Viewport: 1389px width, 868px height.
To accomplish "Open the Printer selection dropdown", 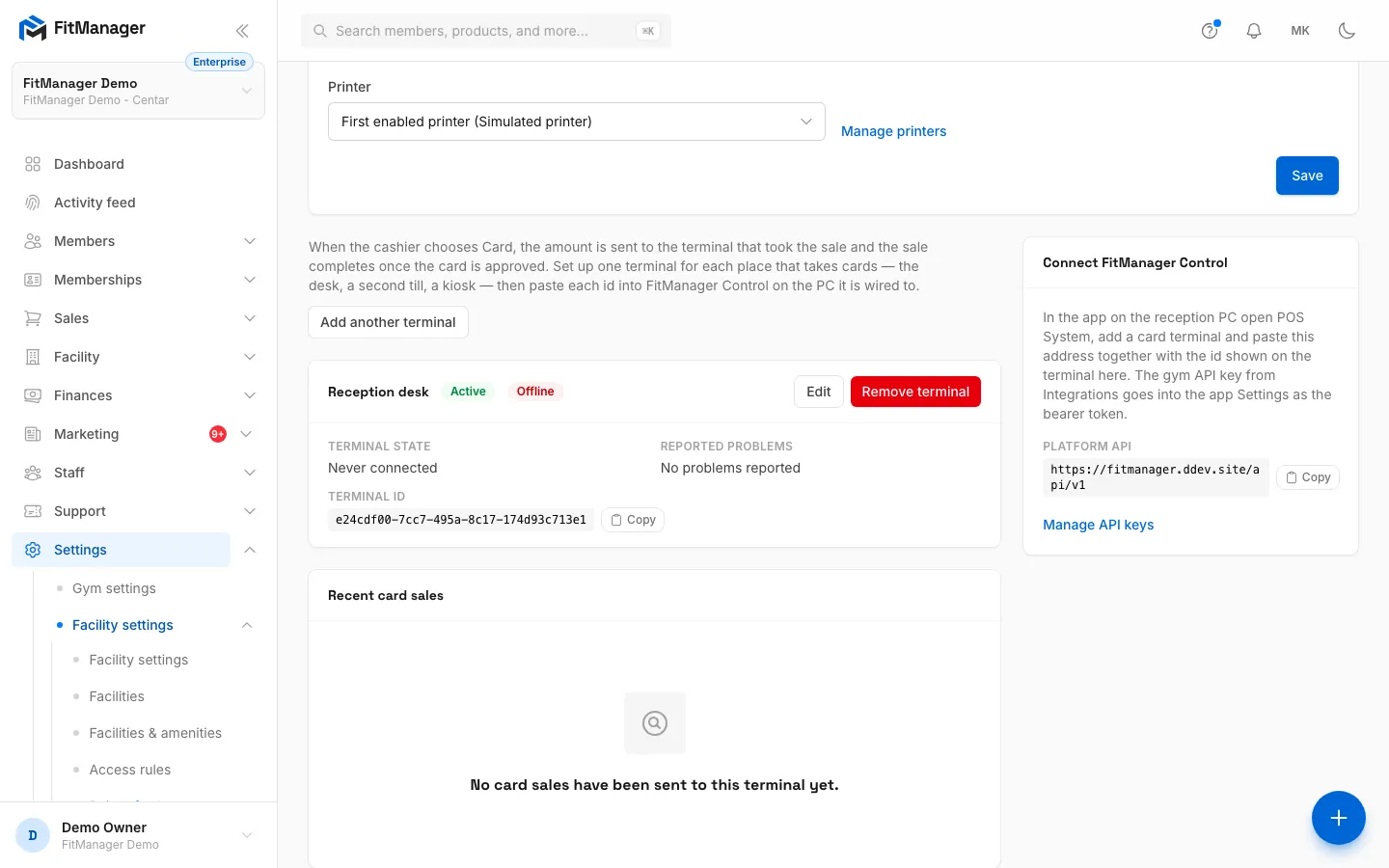I will (x=577, y=122).
